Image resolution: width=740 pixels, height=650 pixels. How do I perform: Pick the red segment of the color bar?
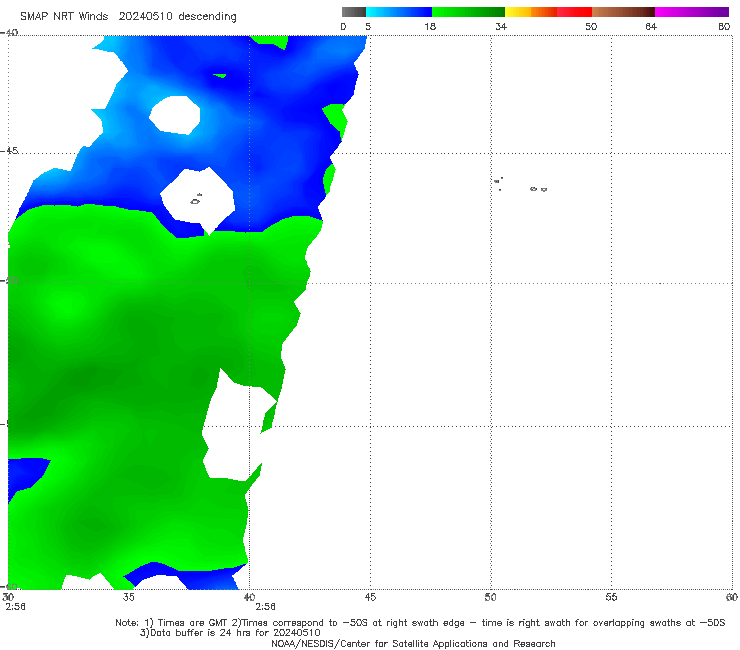point(574,12)
